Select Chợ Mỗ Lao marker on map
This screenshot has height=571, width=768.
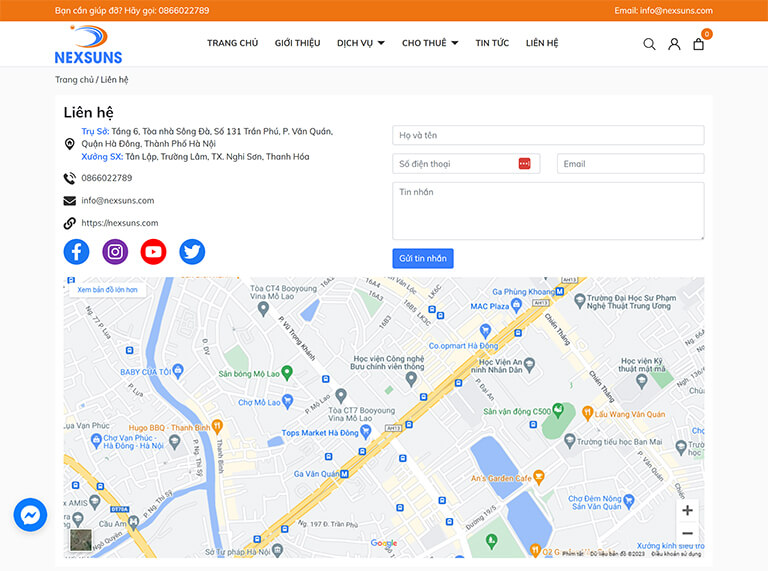[x=288, y=402]
